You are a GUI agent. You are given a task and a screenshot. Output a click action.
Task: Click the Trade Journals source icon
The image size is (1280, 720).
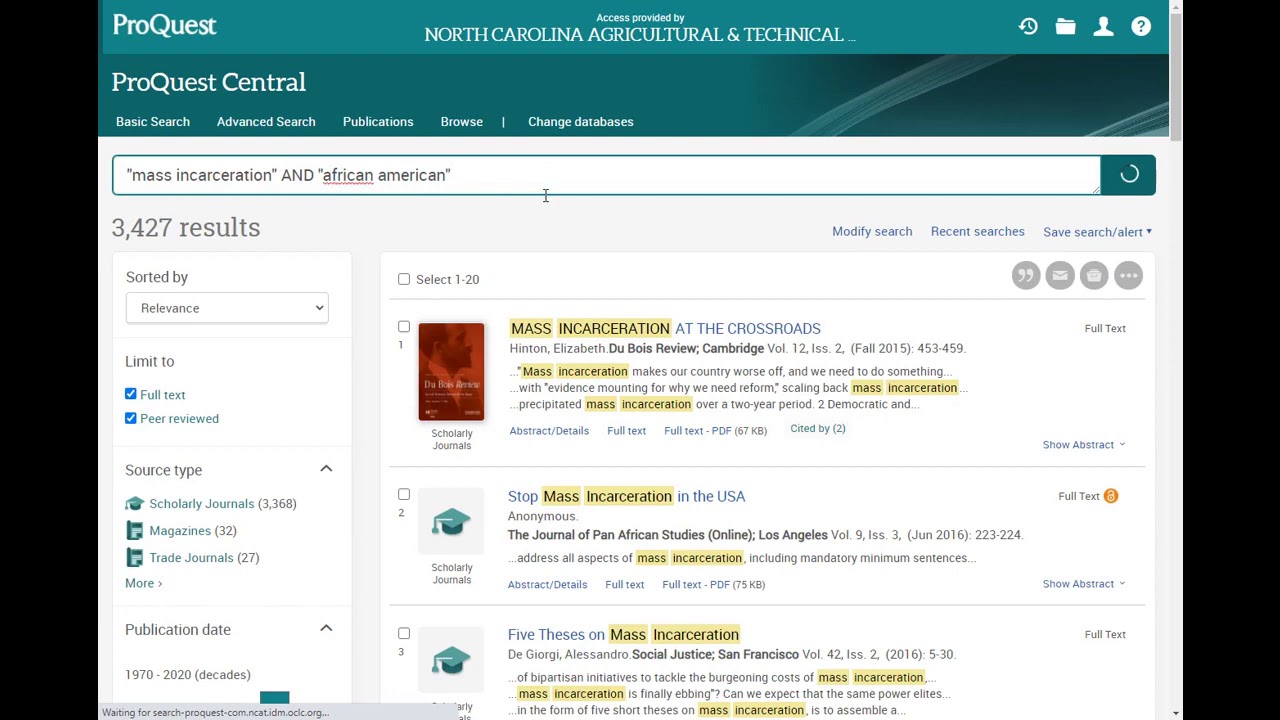click(x=135, y=558)
